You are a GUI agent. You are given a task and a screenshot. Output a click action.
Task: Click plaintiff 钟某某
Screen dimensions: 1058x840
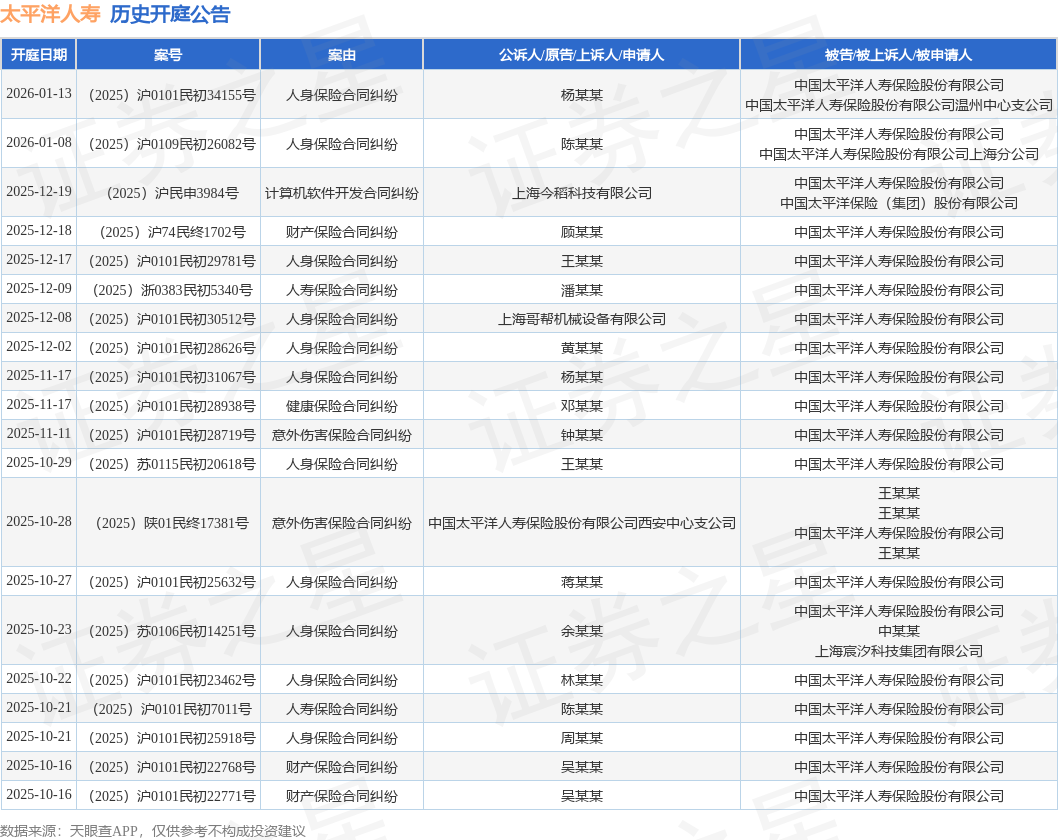(582, 435)
